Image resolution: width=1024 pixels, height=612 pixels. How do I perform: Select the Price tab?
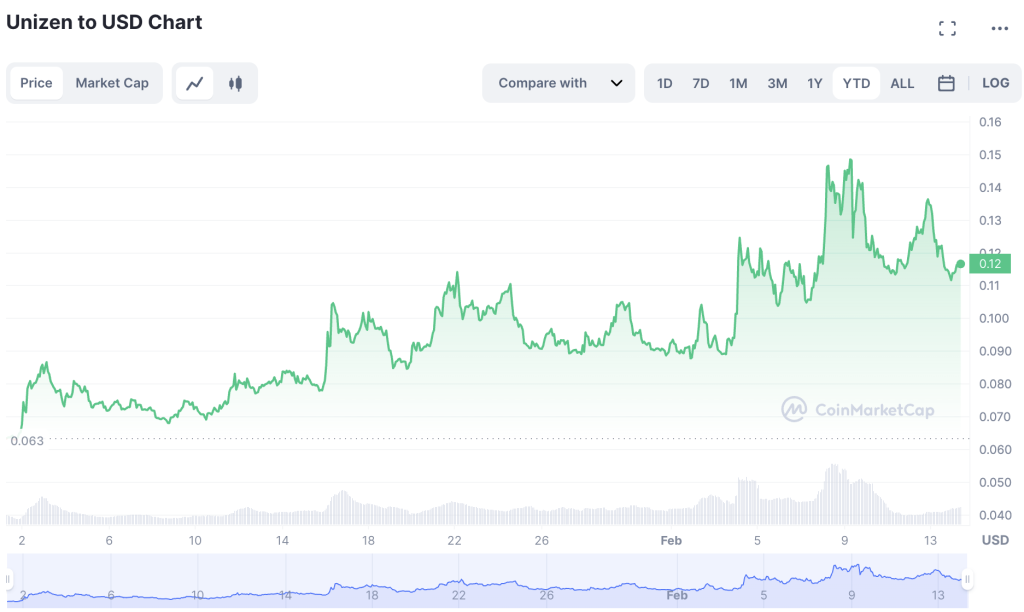37,83
